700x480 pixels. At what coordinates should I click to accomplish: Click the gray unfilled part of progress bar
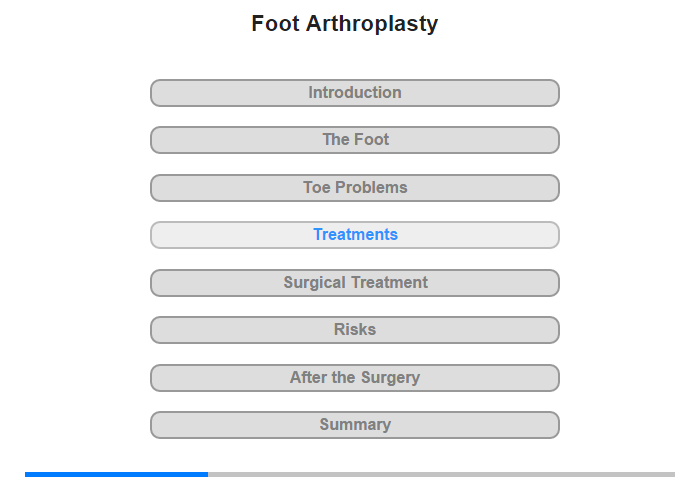coord(442,474)
